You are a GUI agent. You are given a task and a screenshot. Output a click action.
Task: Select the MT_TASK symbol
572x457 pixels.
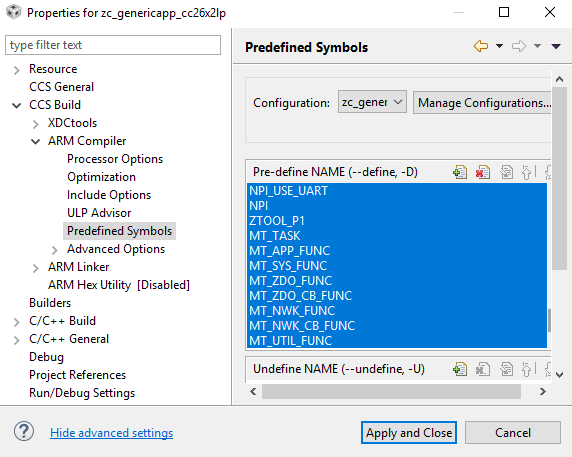(397, 236)
